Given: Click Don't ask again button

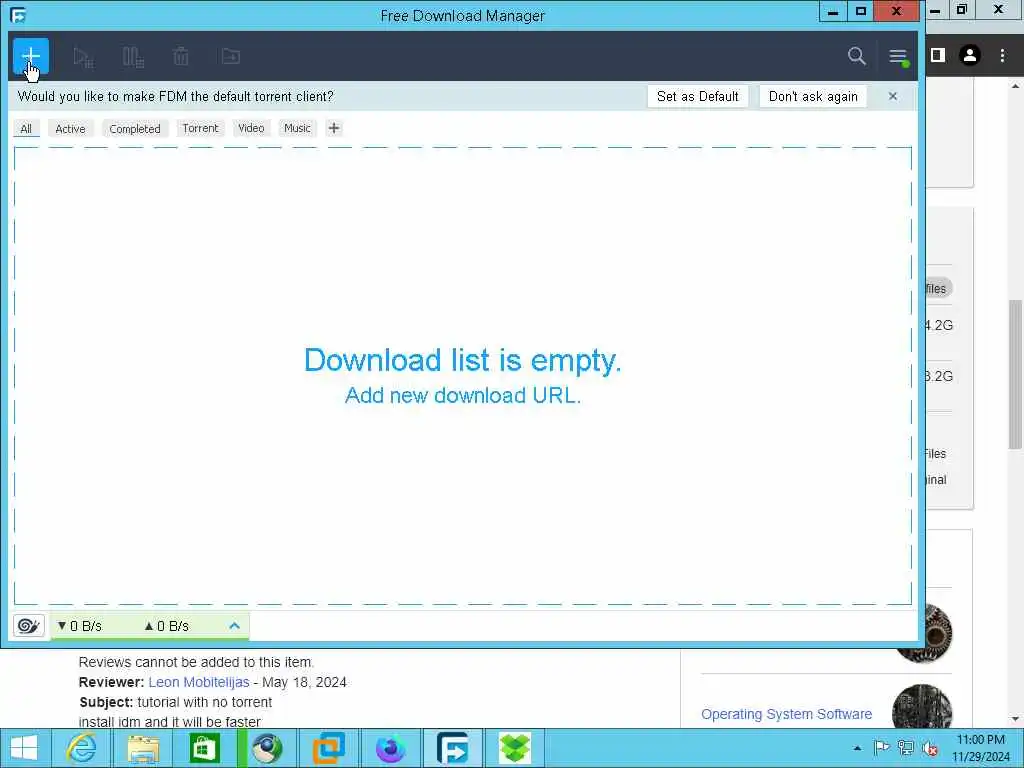Looking at the screenshot, I should [x=813, y=97].
